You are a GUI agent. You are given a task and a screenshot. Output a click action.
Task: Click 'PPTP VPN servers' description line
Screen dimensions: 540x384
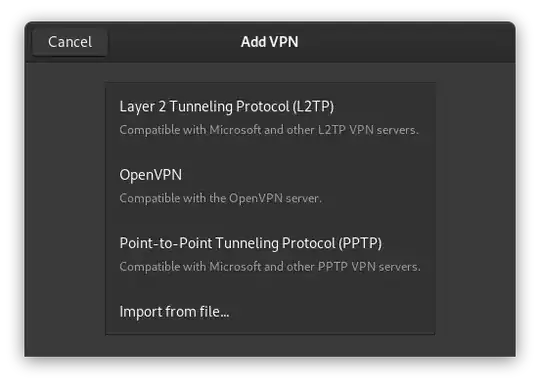pos(270,267)
